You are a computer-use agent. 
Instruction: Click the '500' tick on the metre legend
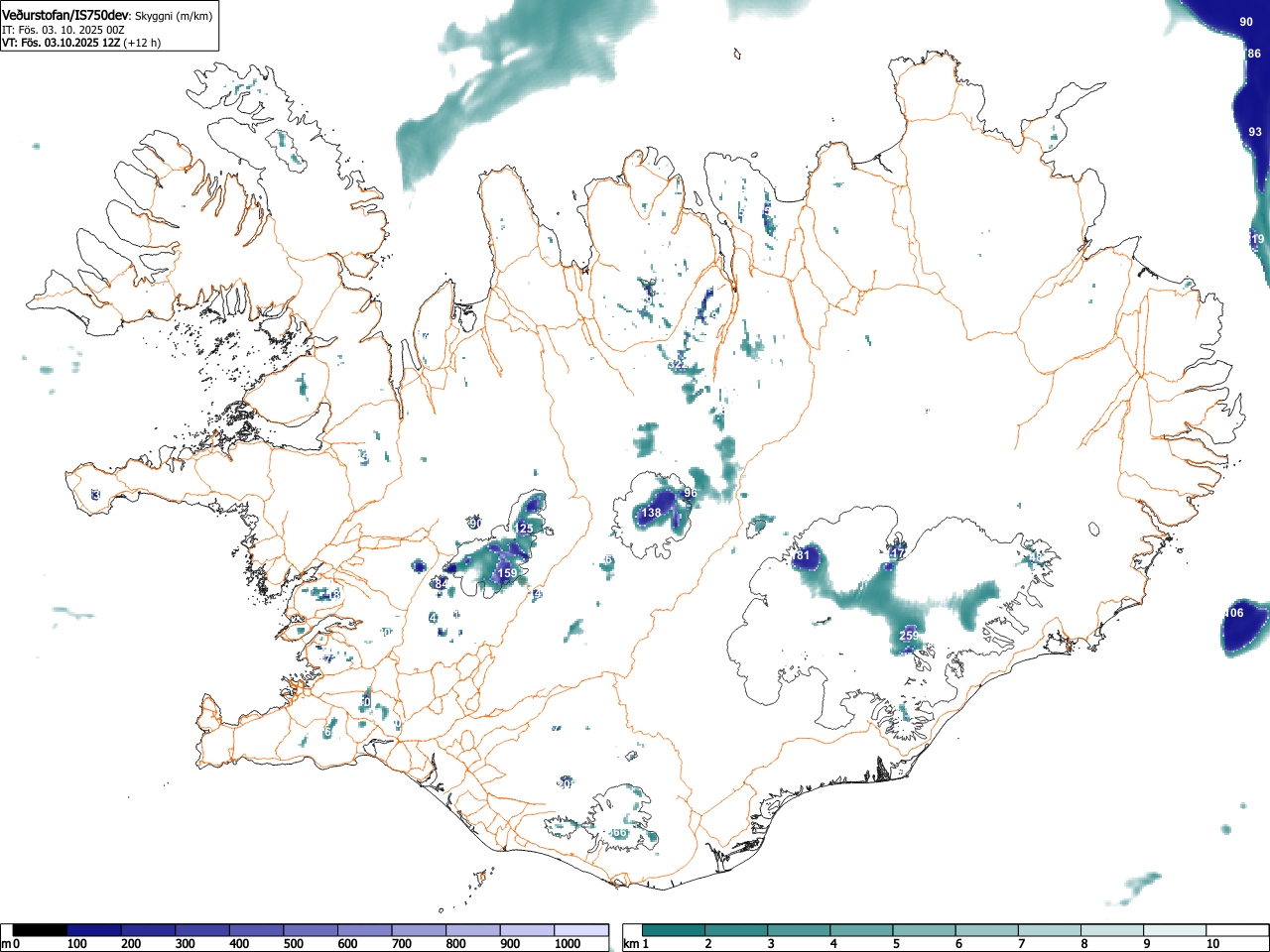[294, 944]
